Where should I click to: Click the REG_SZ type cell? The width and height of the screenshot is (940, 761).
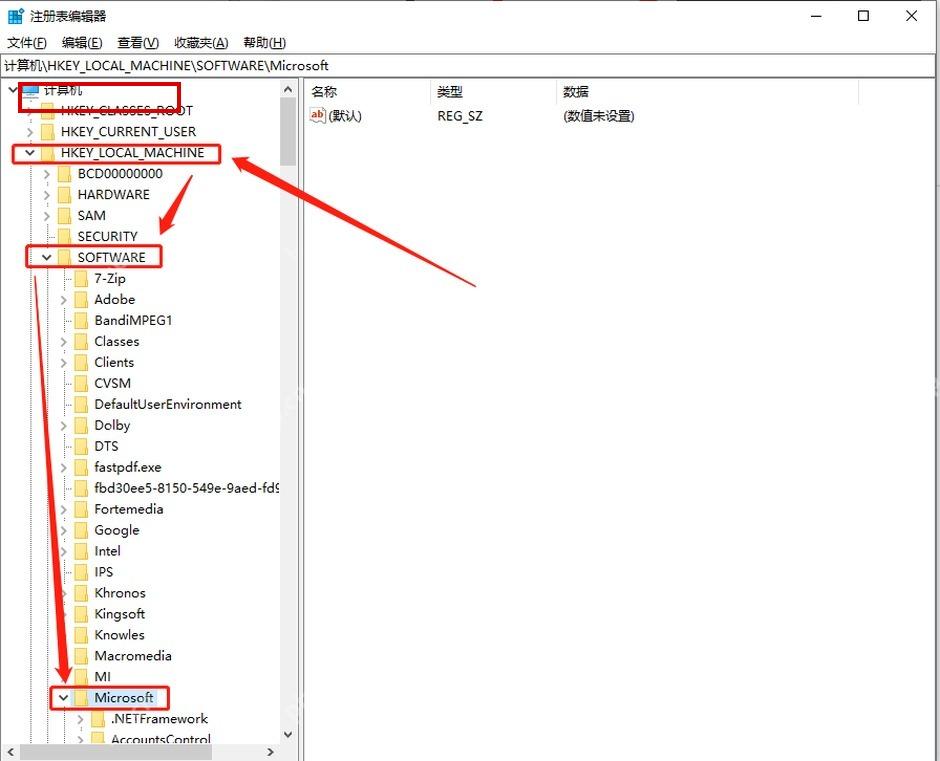pyautogui.click(x=460, y=116)
